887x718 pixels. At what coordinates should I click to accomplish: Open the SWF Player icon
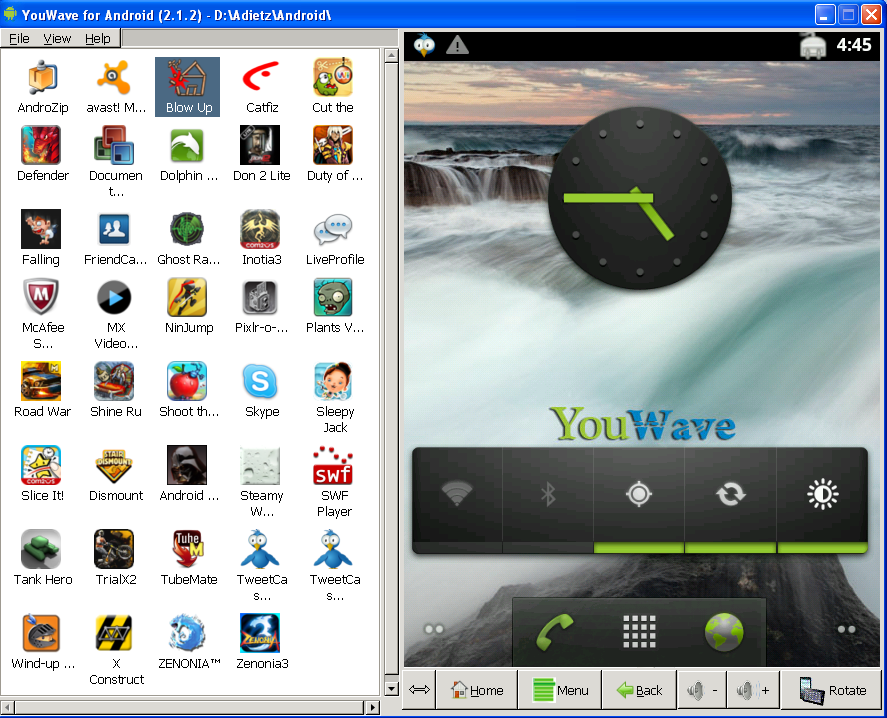click(x=333, y=465)
